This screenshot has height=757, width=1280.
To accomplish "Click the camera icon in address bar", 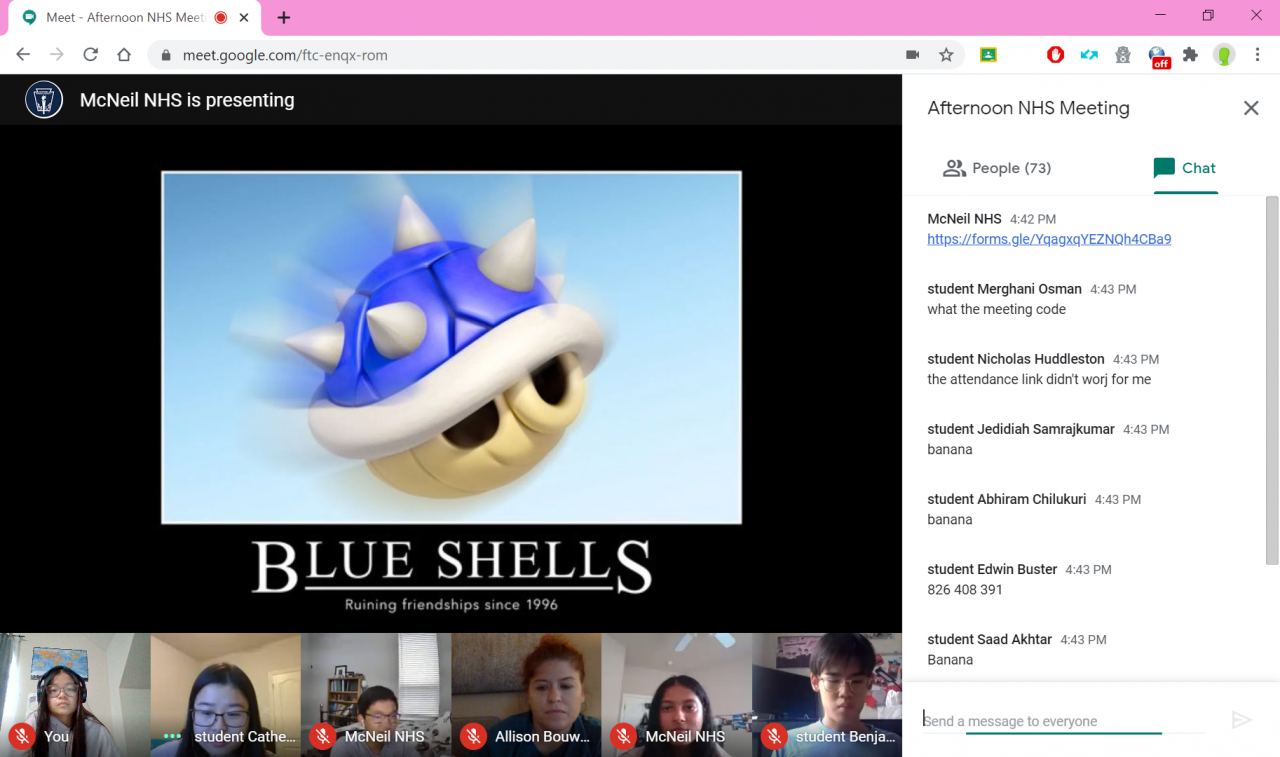I will click(x=912, y=55).
